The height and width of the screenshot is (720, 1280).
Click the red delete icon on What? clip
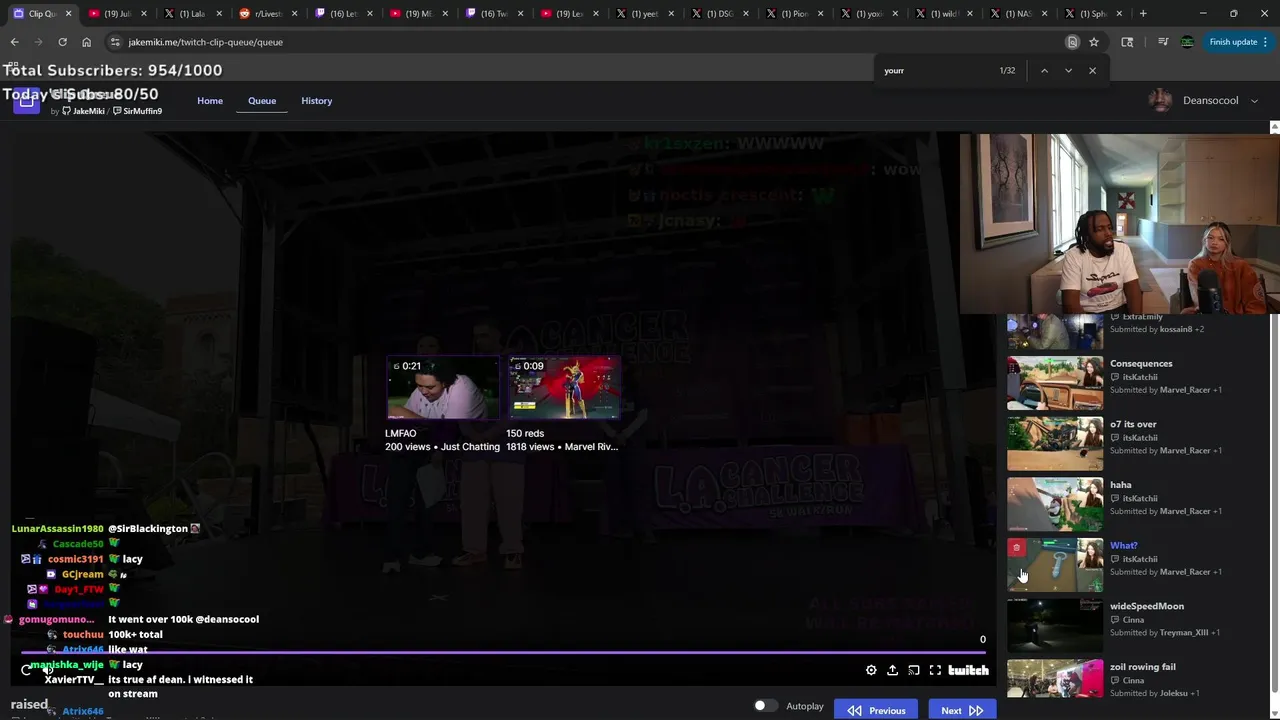coord(1016,547)
